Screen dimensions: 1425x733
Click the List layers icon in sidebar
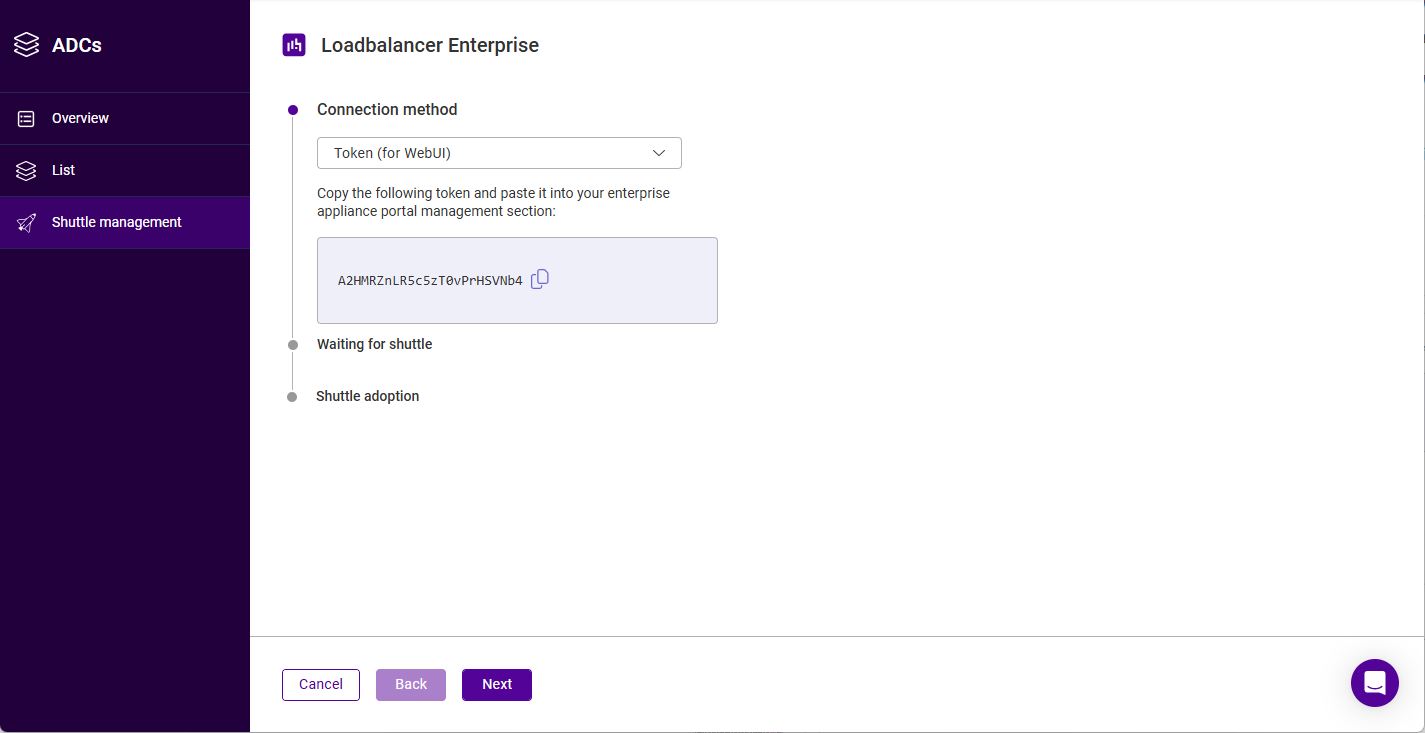click(26, 170)
